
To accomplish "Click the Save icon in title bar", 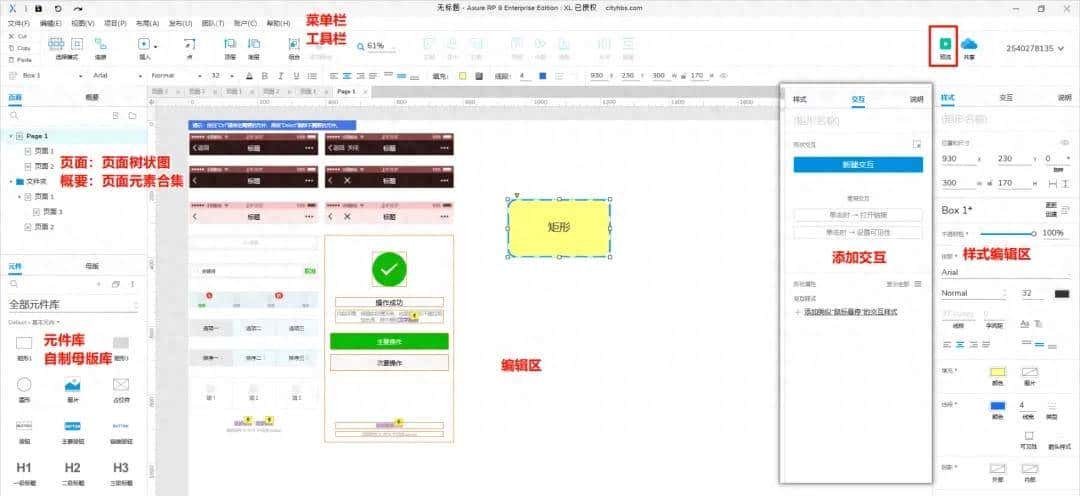I will click(37, 8).
